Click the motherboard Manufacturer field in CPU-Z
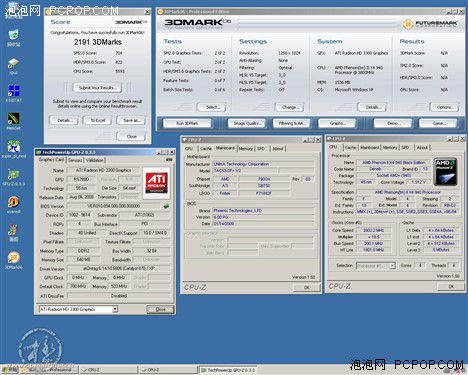468x375 pixels. (263, 164)
